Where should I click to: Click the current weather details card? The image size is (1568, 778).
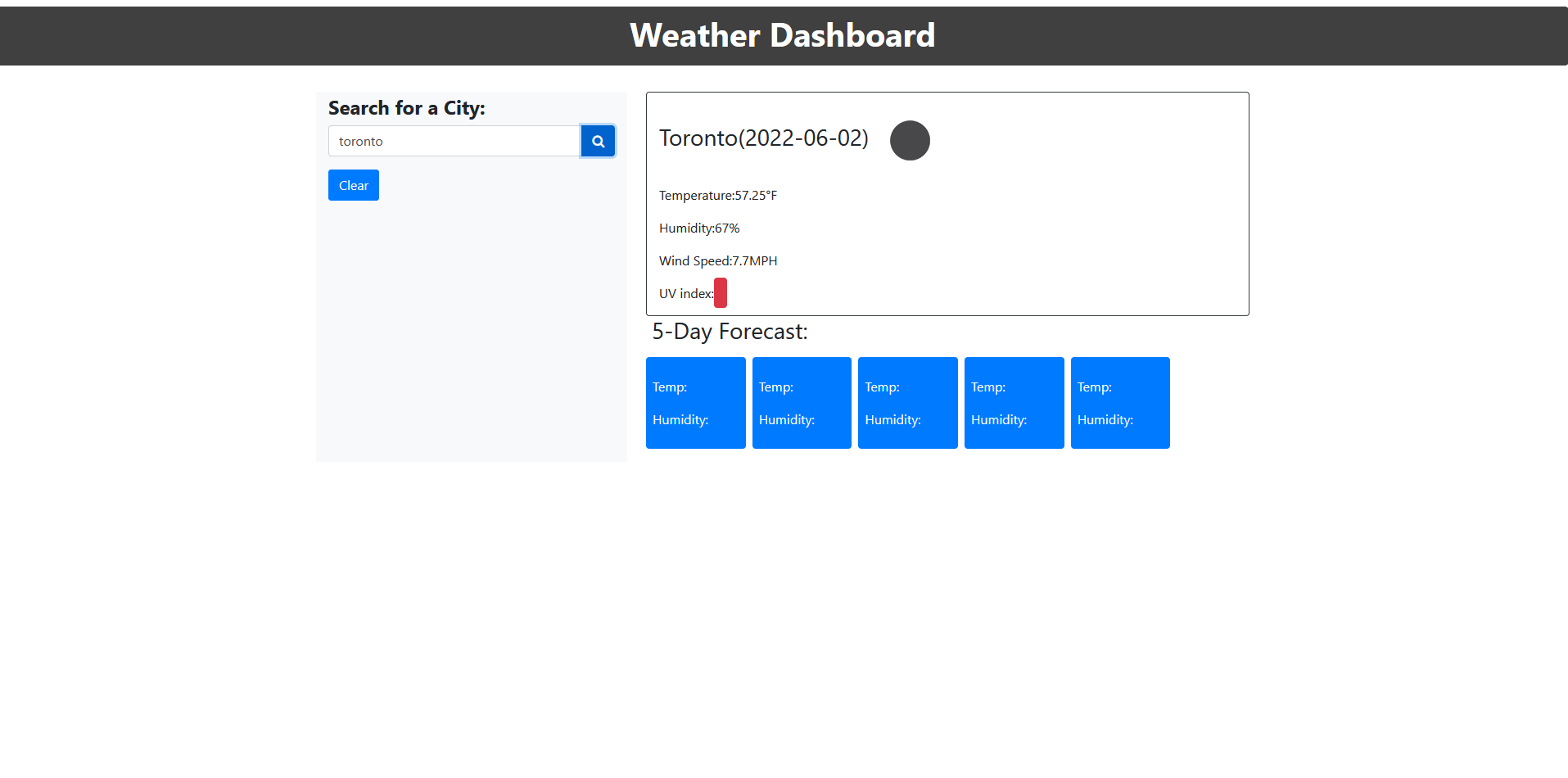pyautogui.click(x=947, y=203)
